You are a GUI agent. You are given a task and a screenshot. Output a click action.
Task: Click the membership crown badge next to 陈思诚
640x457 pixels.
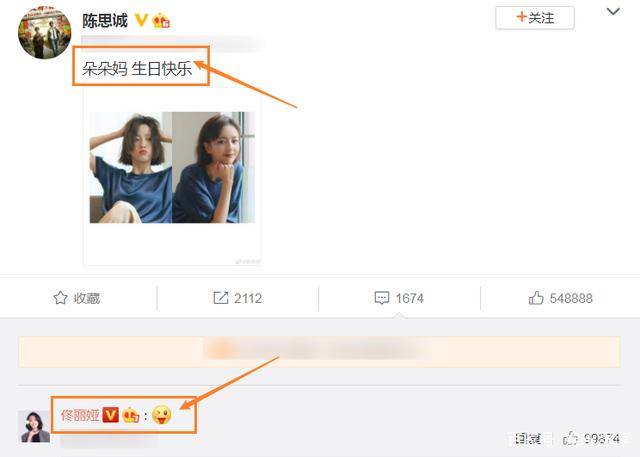pyautogui.click(x=161, y=20)
